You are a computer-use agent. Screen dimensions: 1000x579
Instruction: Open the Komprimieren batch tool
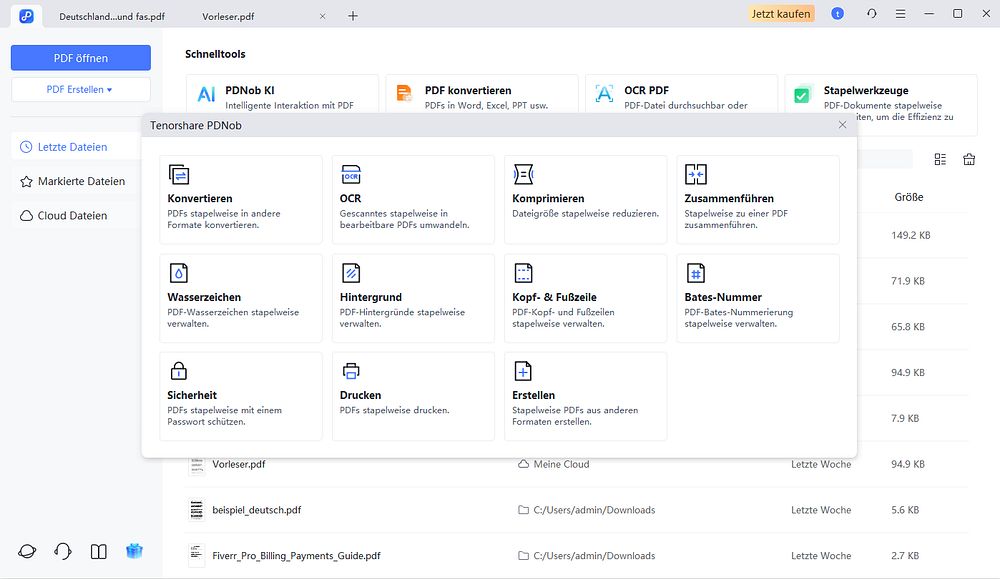[585, 200]
